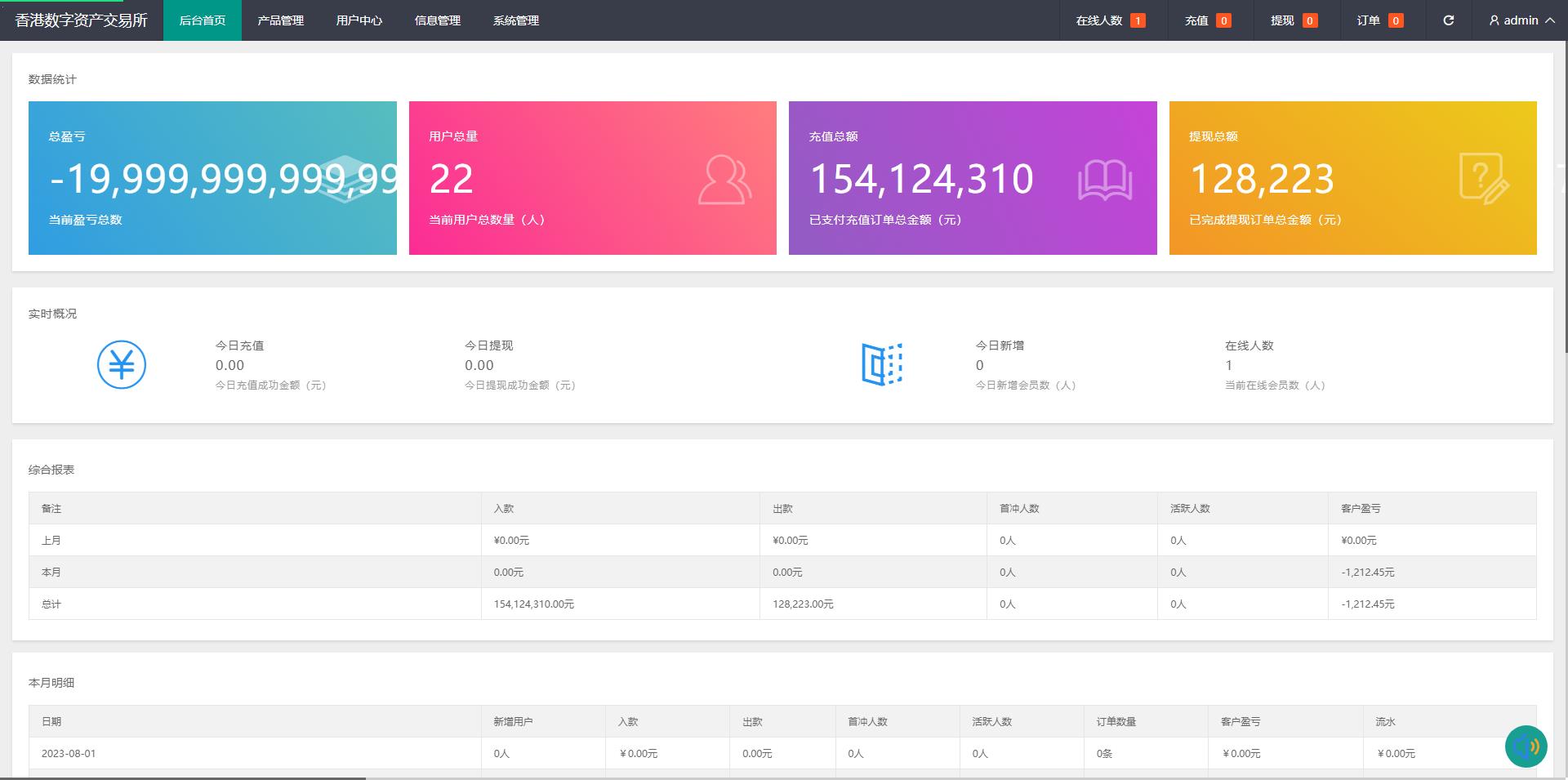Click the 香港数字资产交易所 site title
Screen dimensions: 1568x780
(x=82, y=20)
